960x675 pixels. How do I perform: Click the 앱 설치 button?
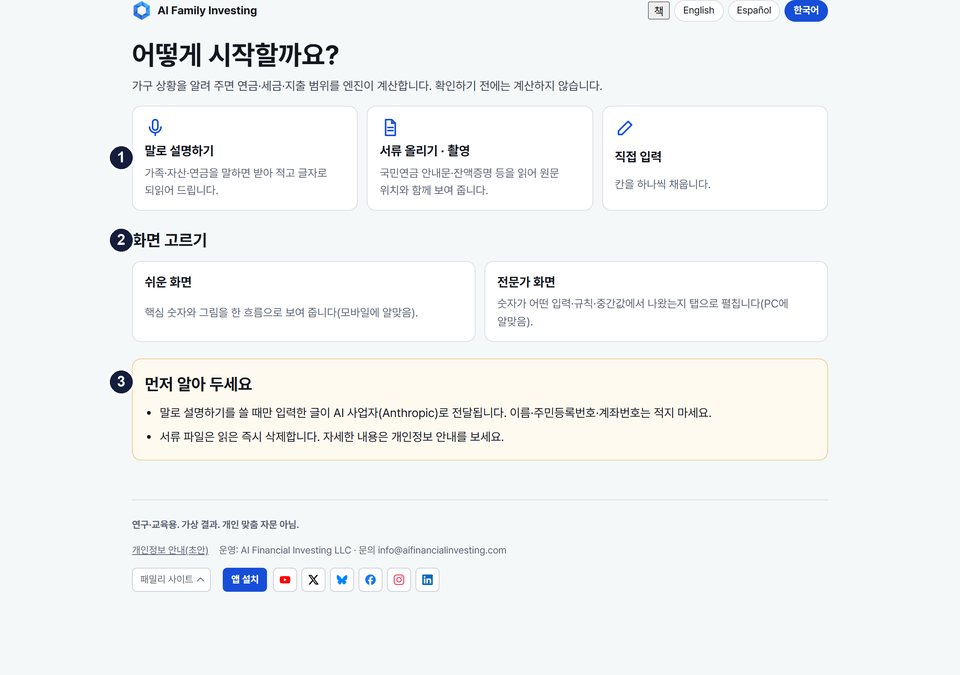(245, 579)
